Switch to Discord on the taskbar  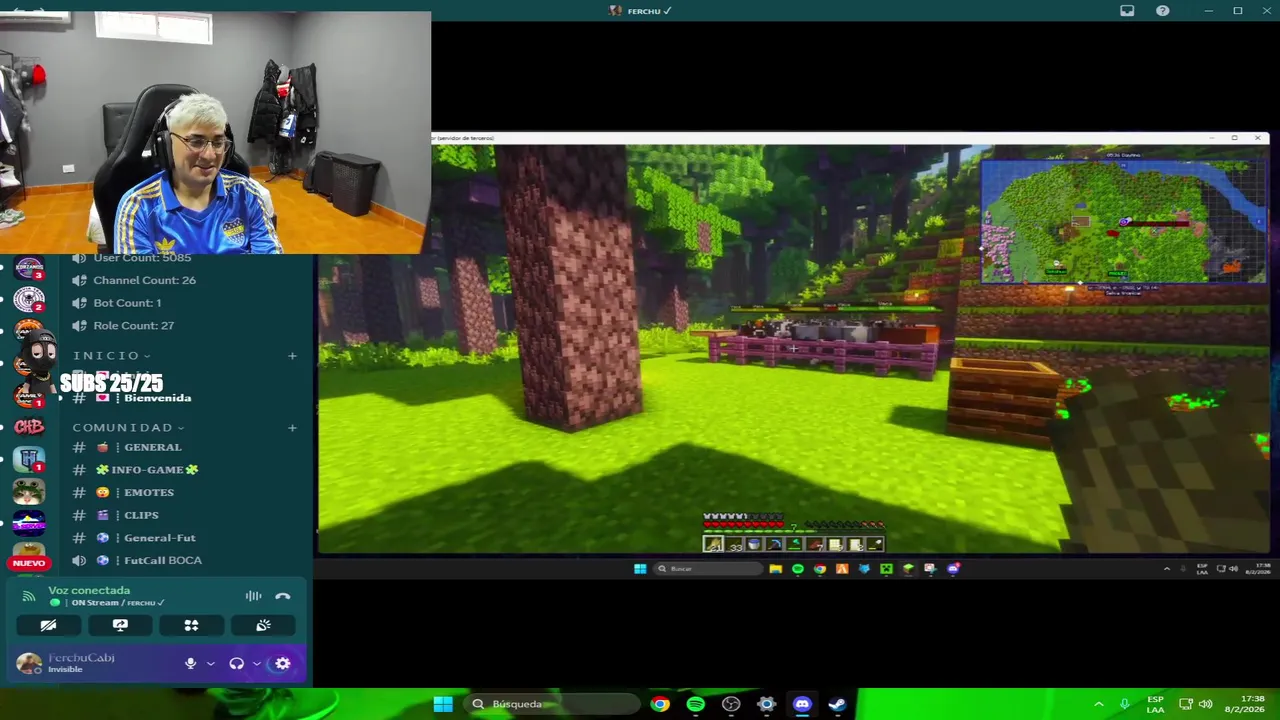tap(802, 704)
